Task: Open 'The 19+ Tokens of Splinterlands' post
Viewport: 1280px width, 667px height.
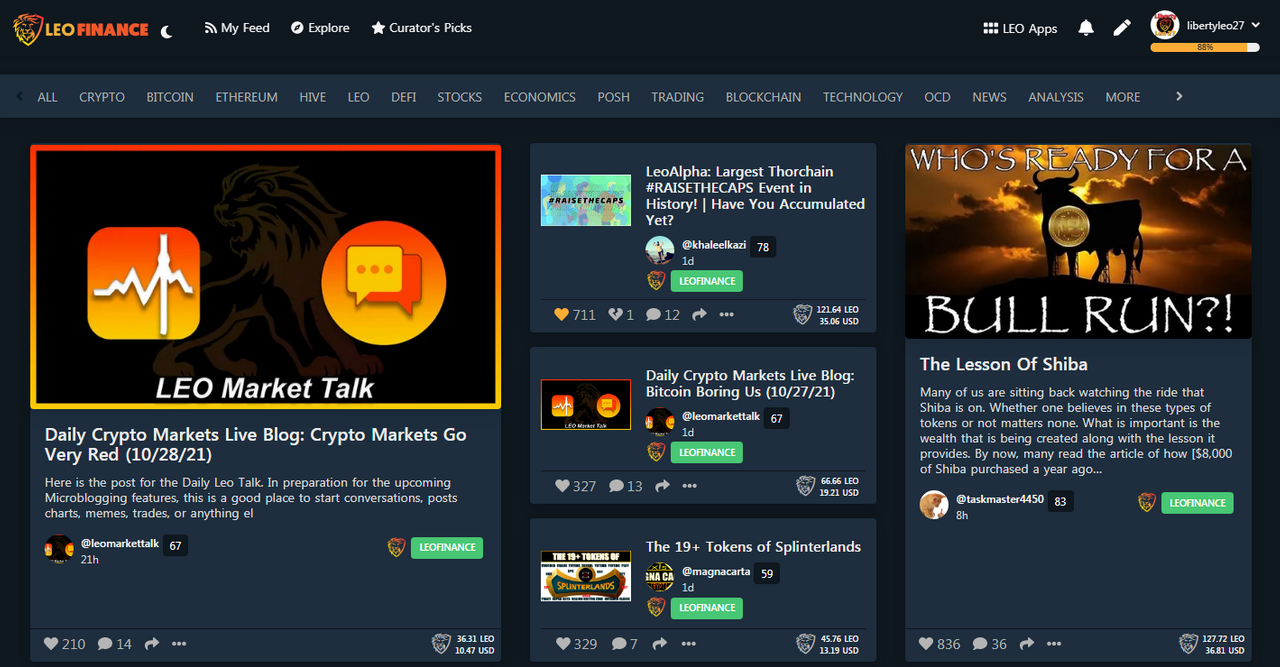Action: [x=753, y=546]
